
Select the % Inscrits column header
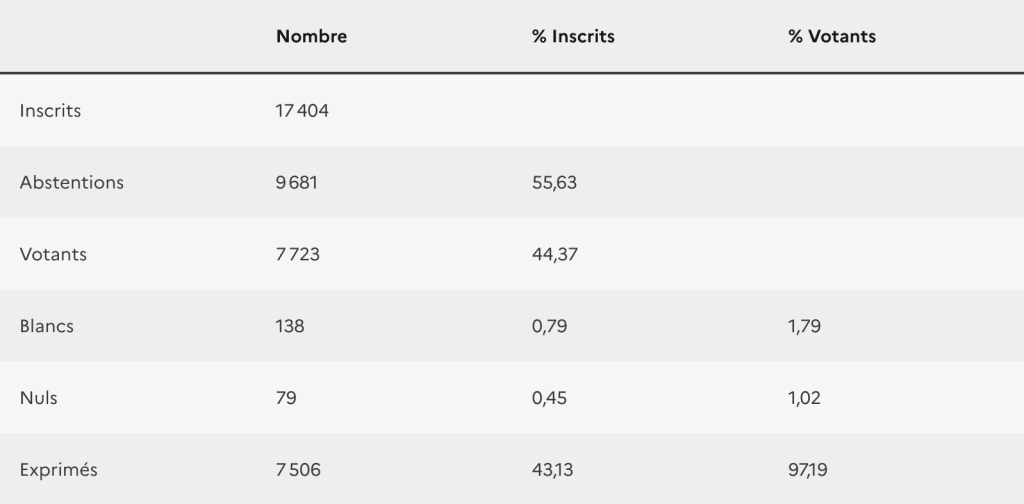click(573, 37)
